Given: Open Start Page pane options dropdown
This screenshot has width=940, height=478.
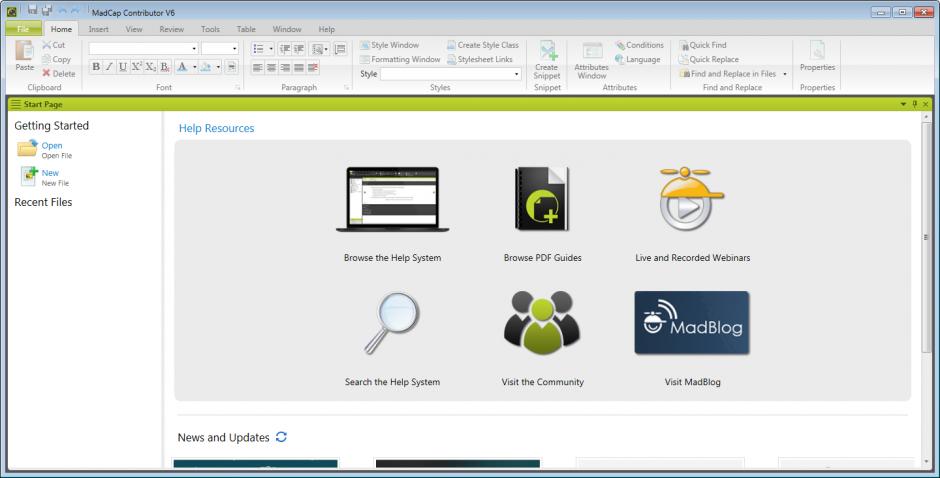Looking at the screenshot, I should click(903, 104).
